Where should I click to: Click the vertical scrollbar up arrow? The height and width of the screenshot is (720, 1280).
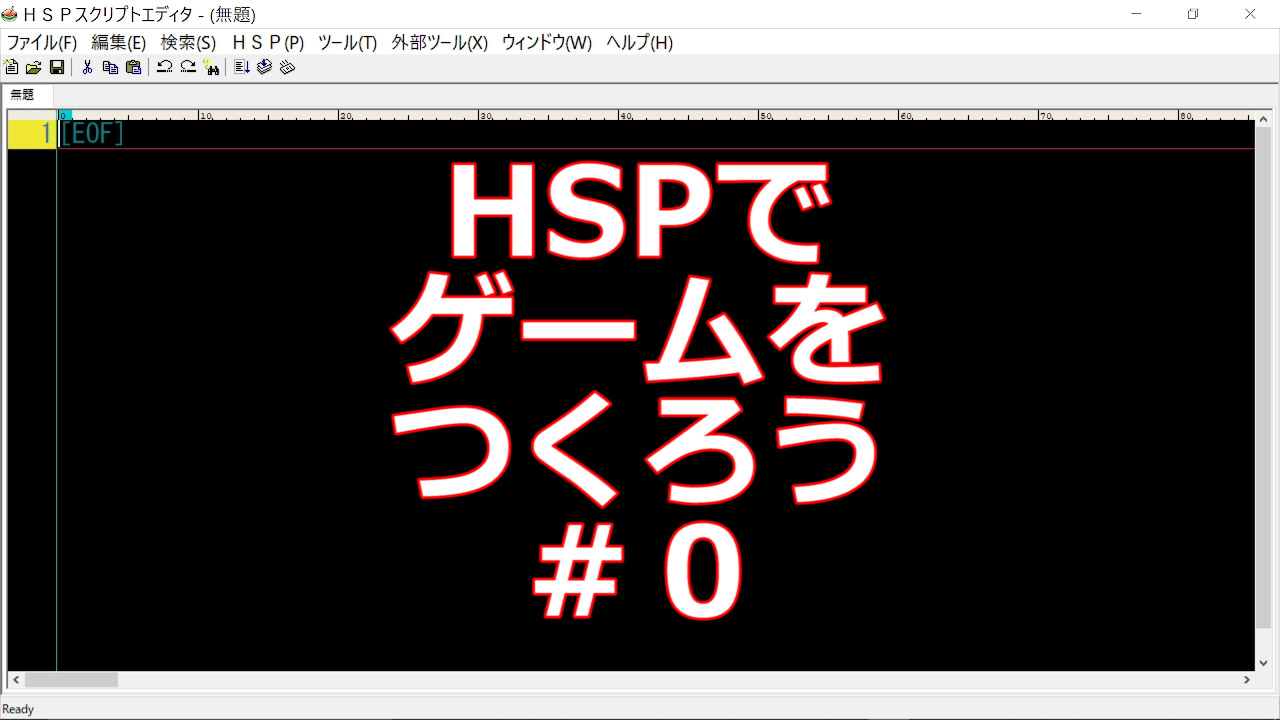1262,117
